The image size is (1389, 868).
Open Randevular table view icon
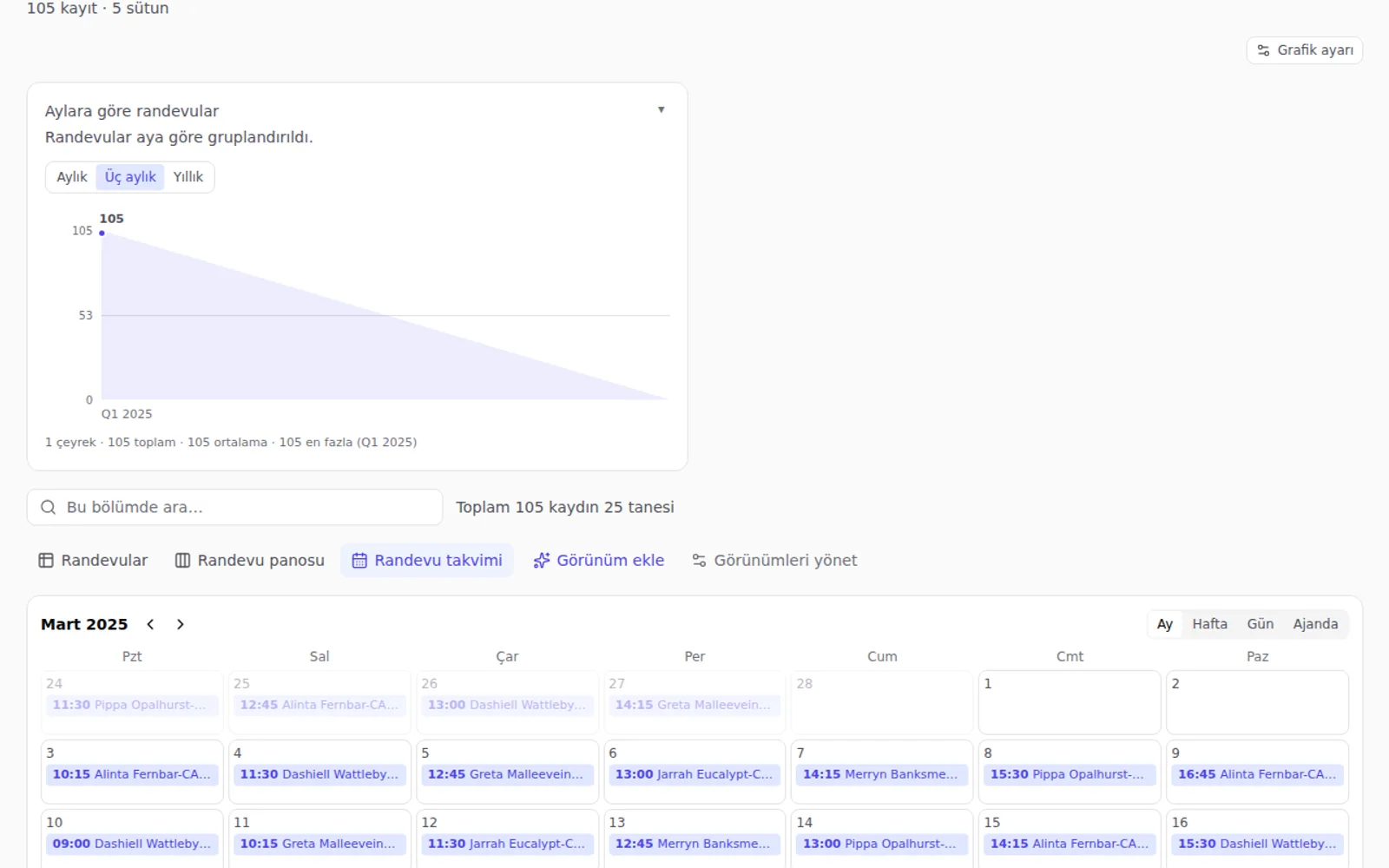tap(46, 561)
